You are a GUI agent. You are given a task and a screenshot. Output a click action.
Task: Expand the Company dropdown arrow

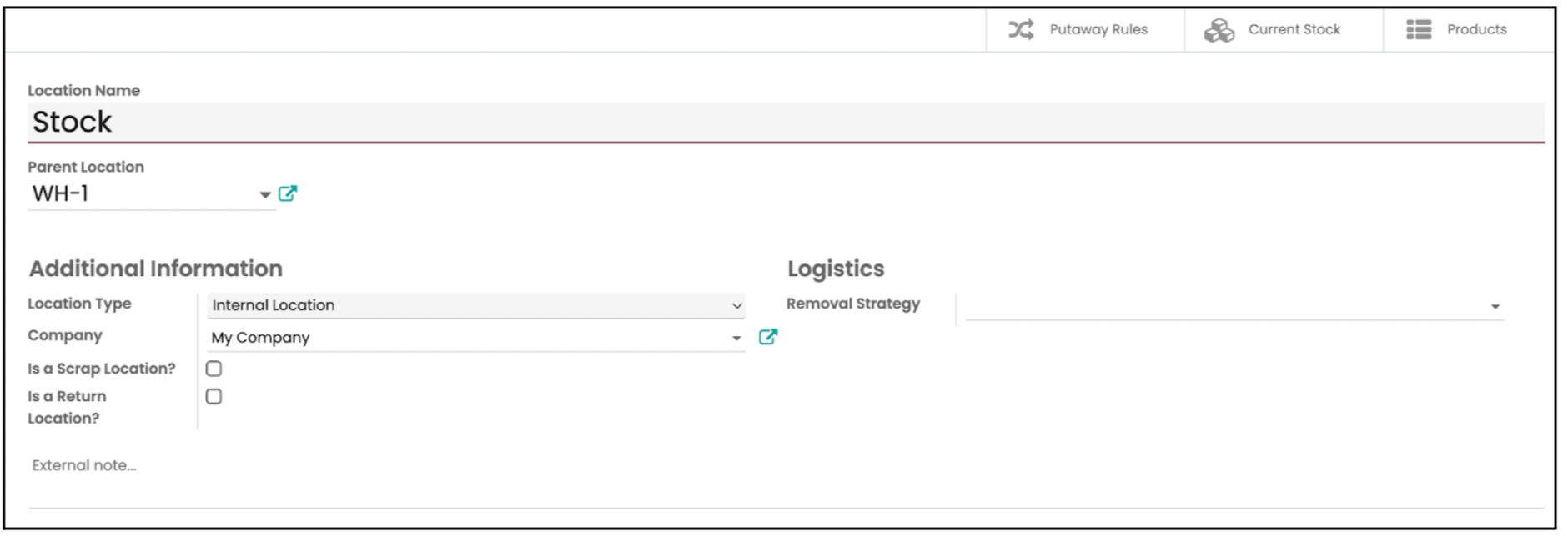tap(736, 339)
